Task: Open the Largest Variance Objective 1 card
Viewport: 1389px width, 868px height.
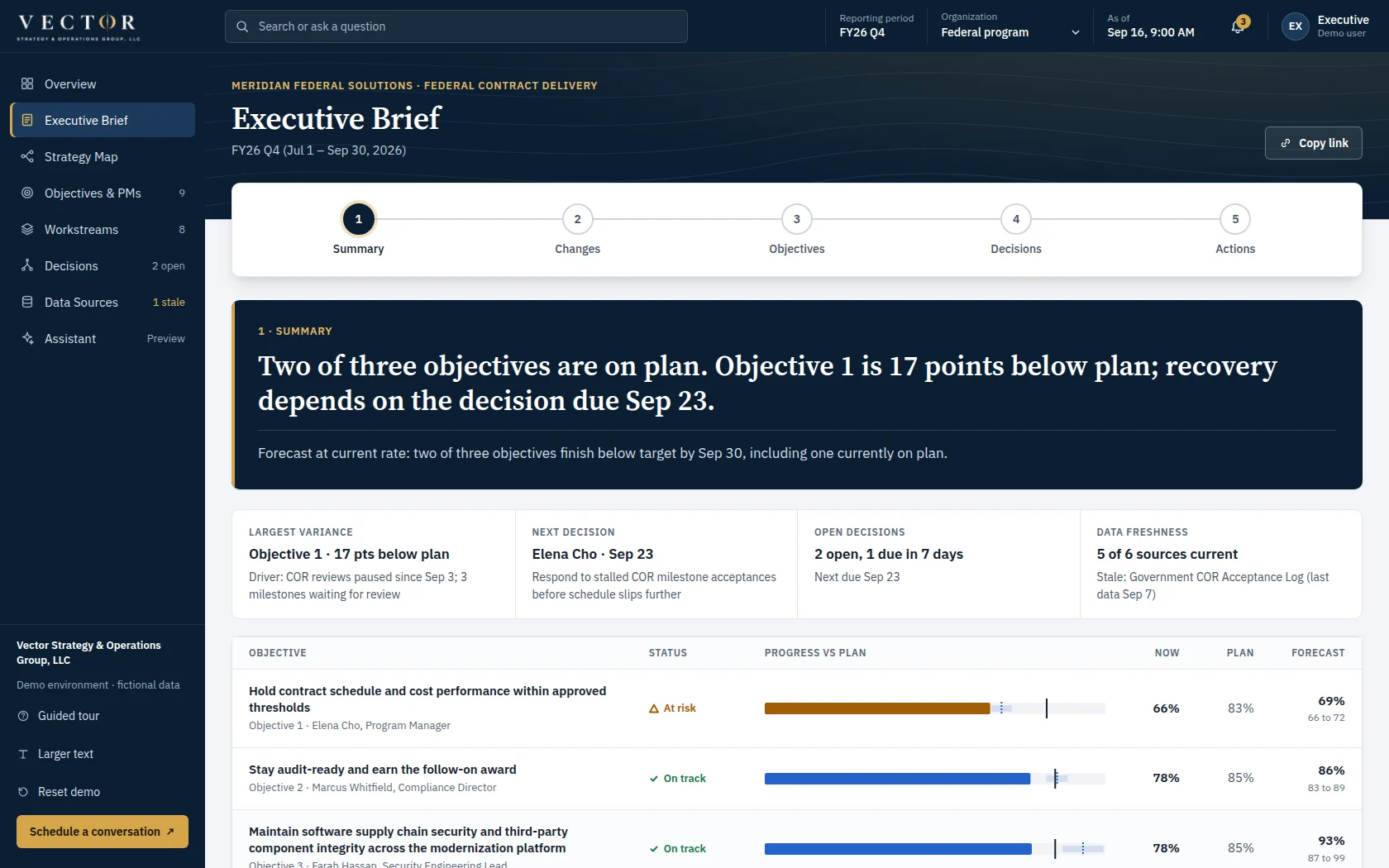Action: (374, 564)
